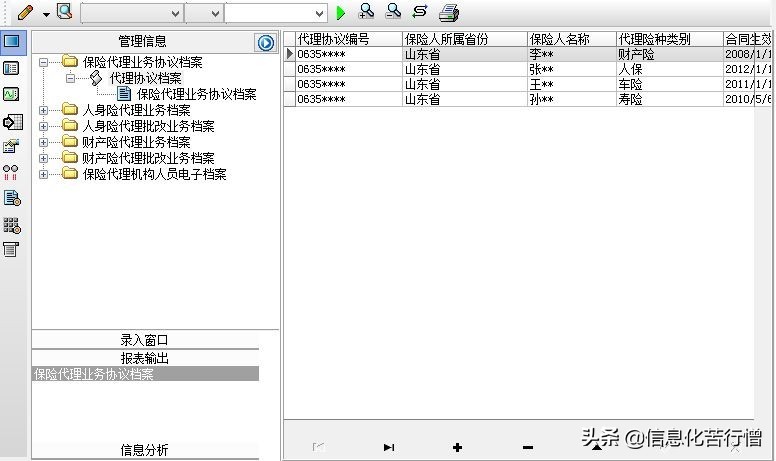Click the magnifier preview icon in toolbar
The height and width of the screenshot is (461, 776).
(64, 11)
